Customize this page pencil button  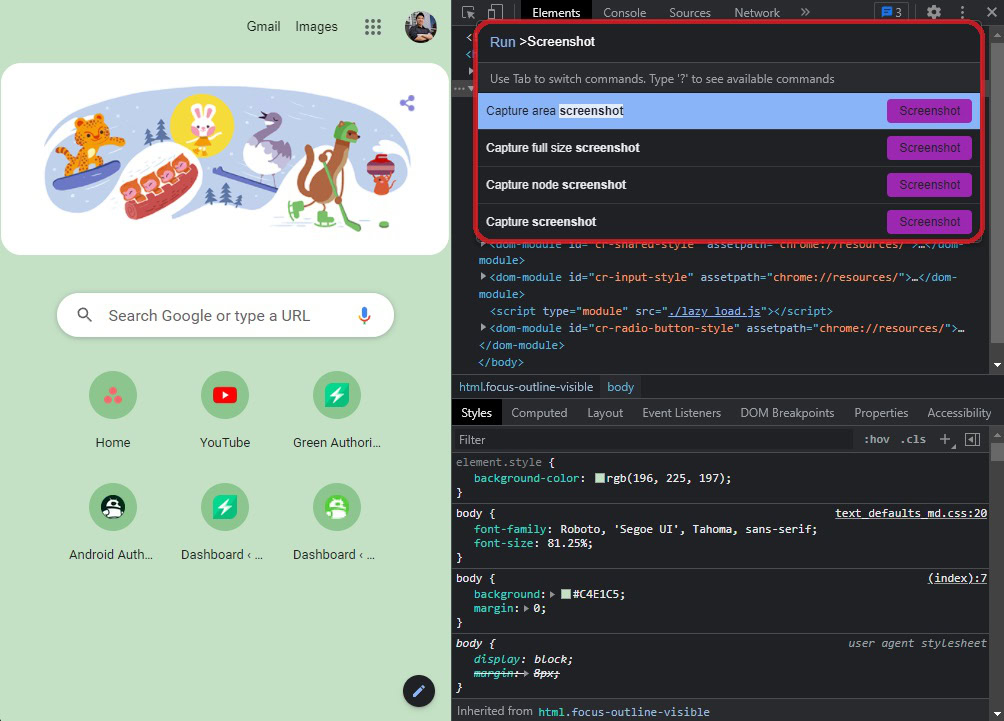click(x=419, y=691)
